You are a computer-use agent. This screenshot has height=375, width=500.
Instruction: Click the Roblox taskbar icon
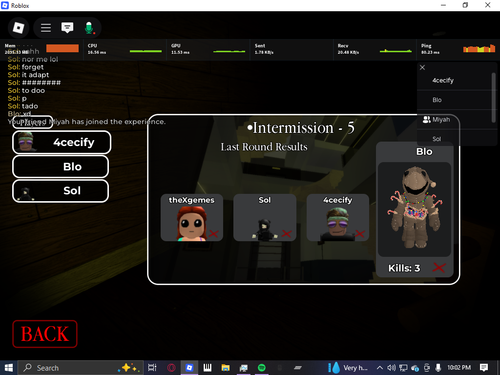coord(189,368)
